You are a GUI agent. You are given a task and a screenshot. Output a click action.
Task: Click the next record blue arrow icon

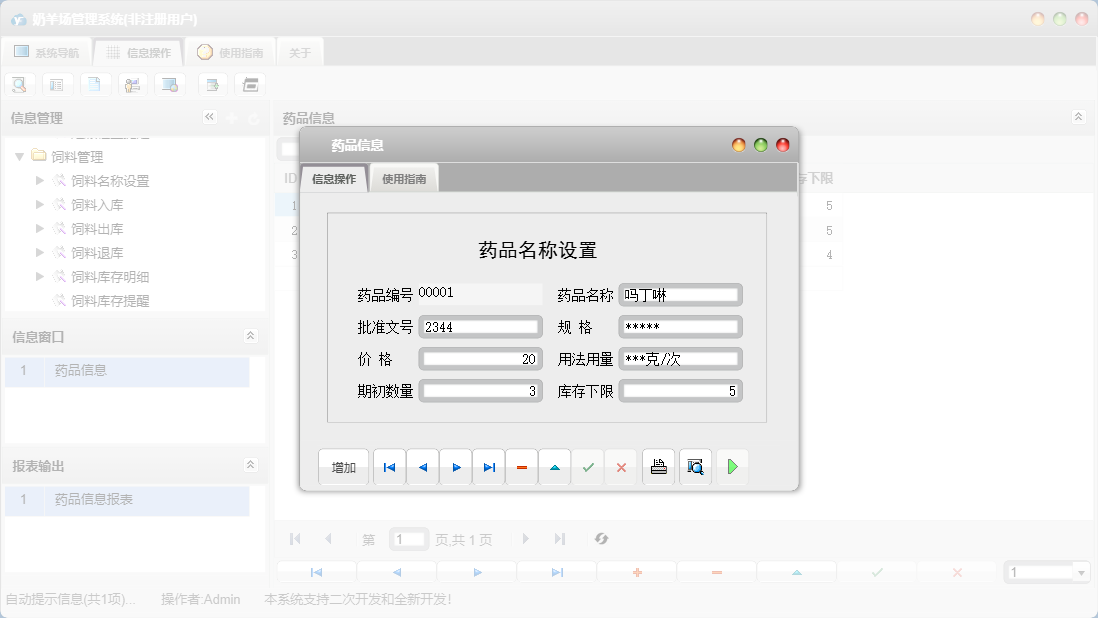(x=455, y=466)
